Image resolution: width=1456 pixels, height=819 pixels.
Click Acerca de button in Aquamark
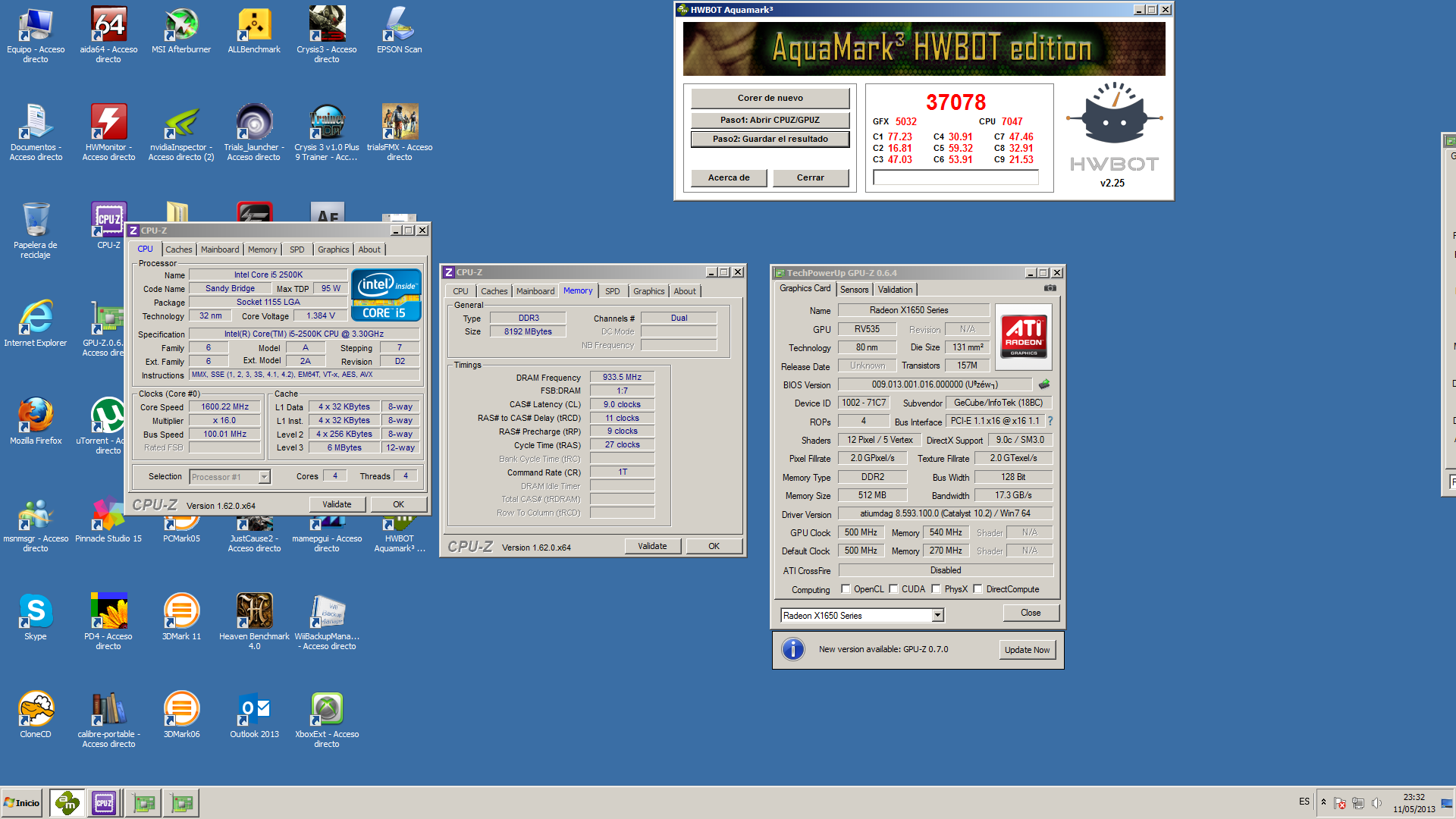pos(729,177)
